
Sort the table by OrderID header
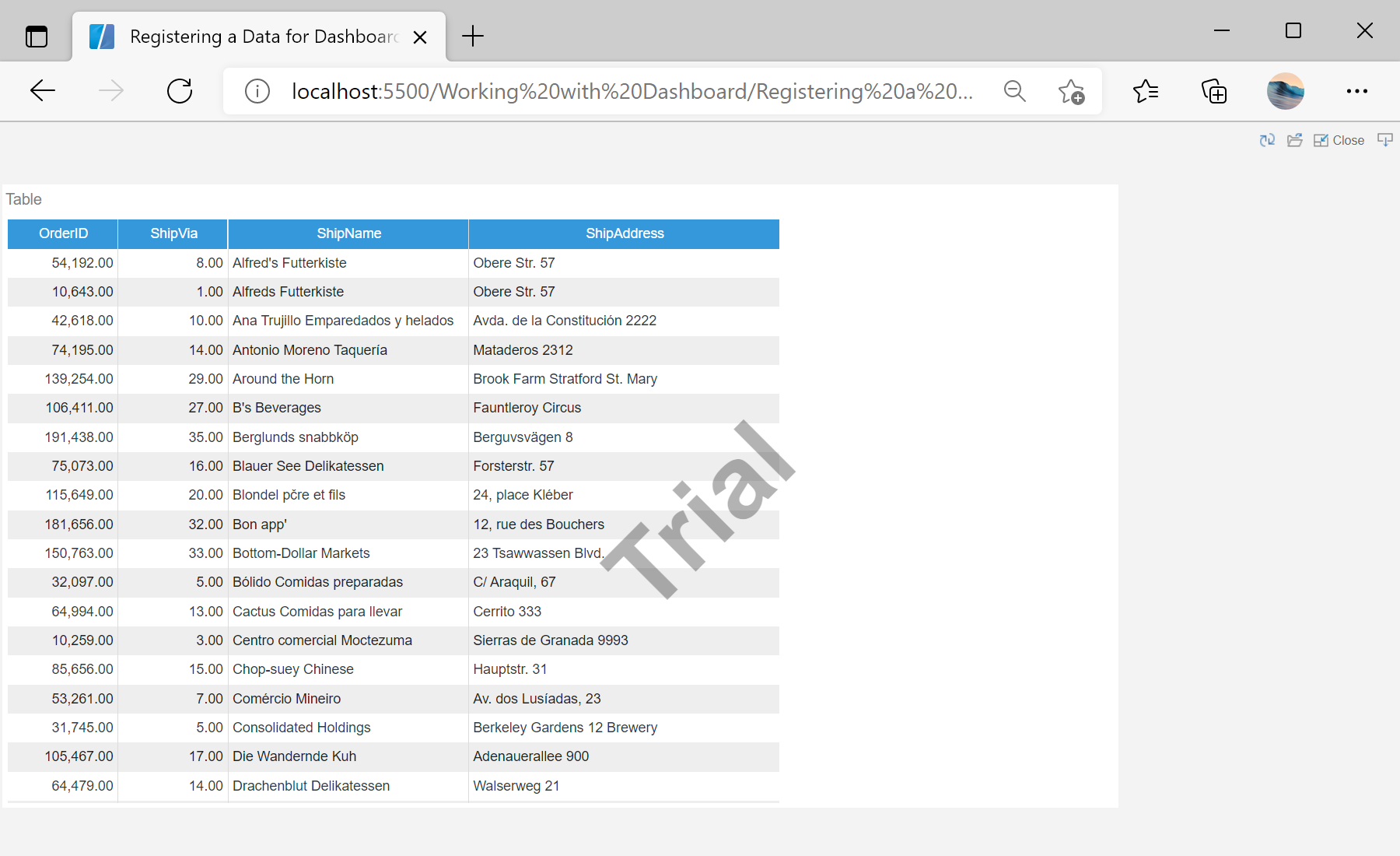pos(63,233)
